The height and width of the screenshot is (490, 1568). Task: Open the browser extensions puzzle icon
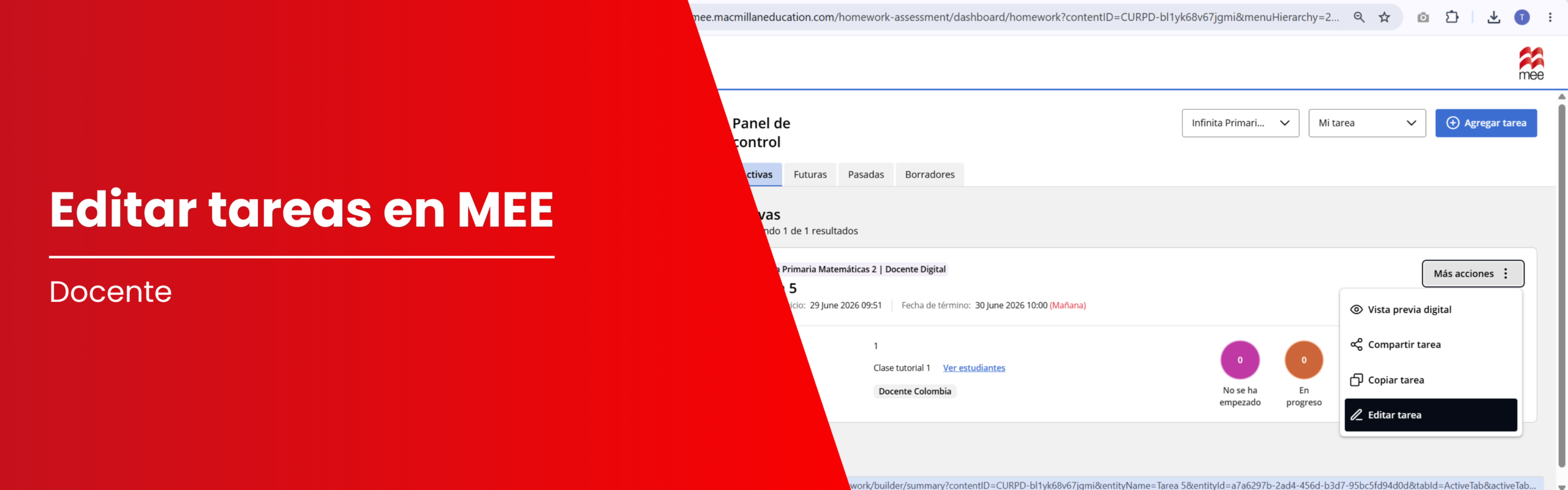coord(1452,17)
